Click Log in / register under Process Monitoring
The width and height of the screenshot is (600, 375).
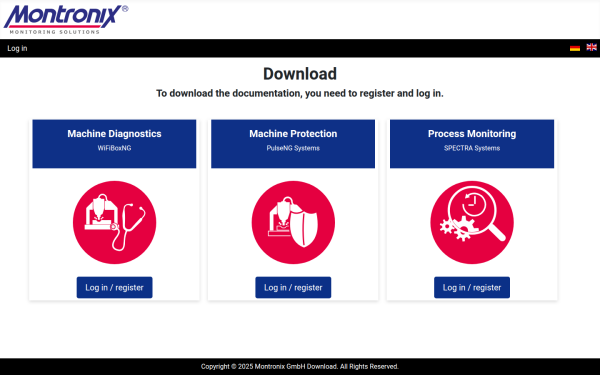(472, 287)
